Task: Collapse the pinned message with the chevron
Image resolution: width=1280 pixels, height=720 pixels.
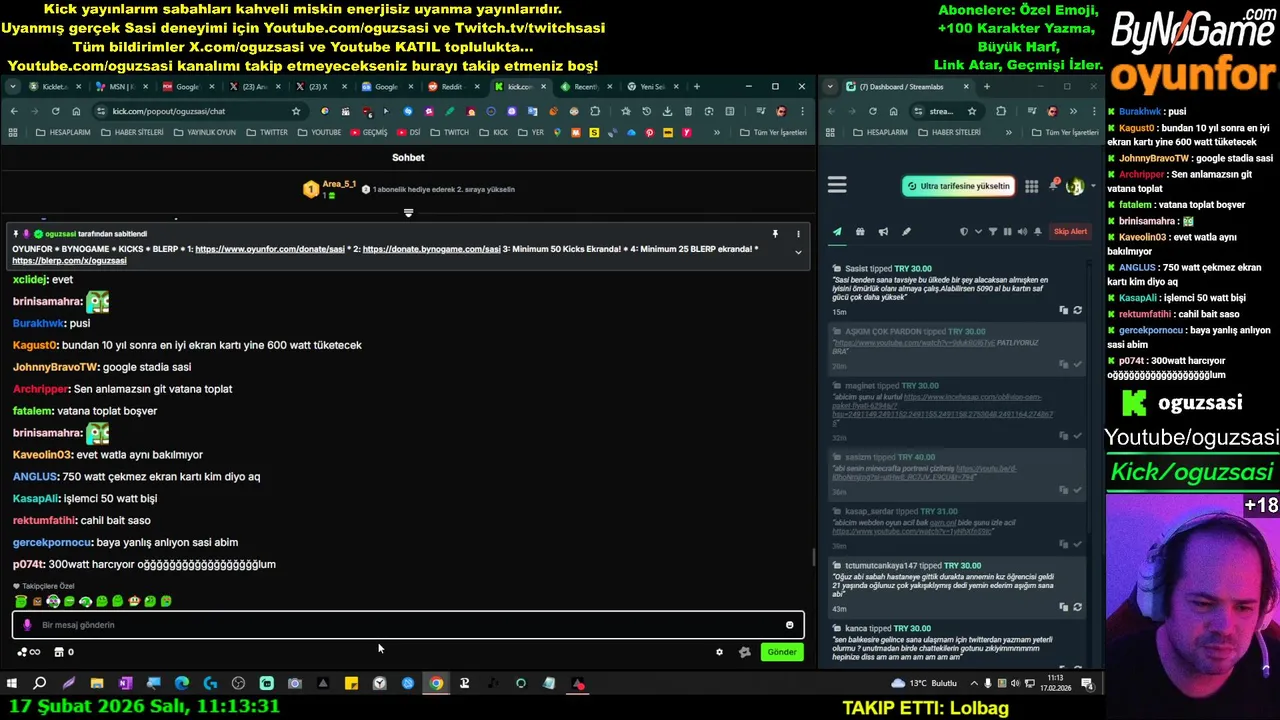Action: 798,252
